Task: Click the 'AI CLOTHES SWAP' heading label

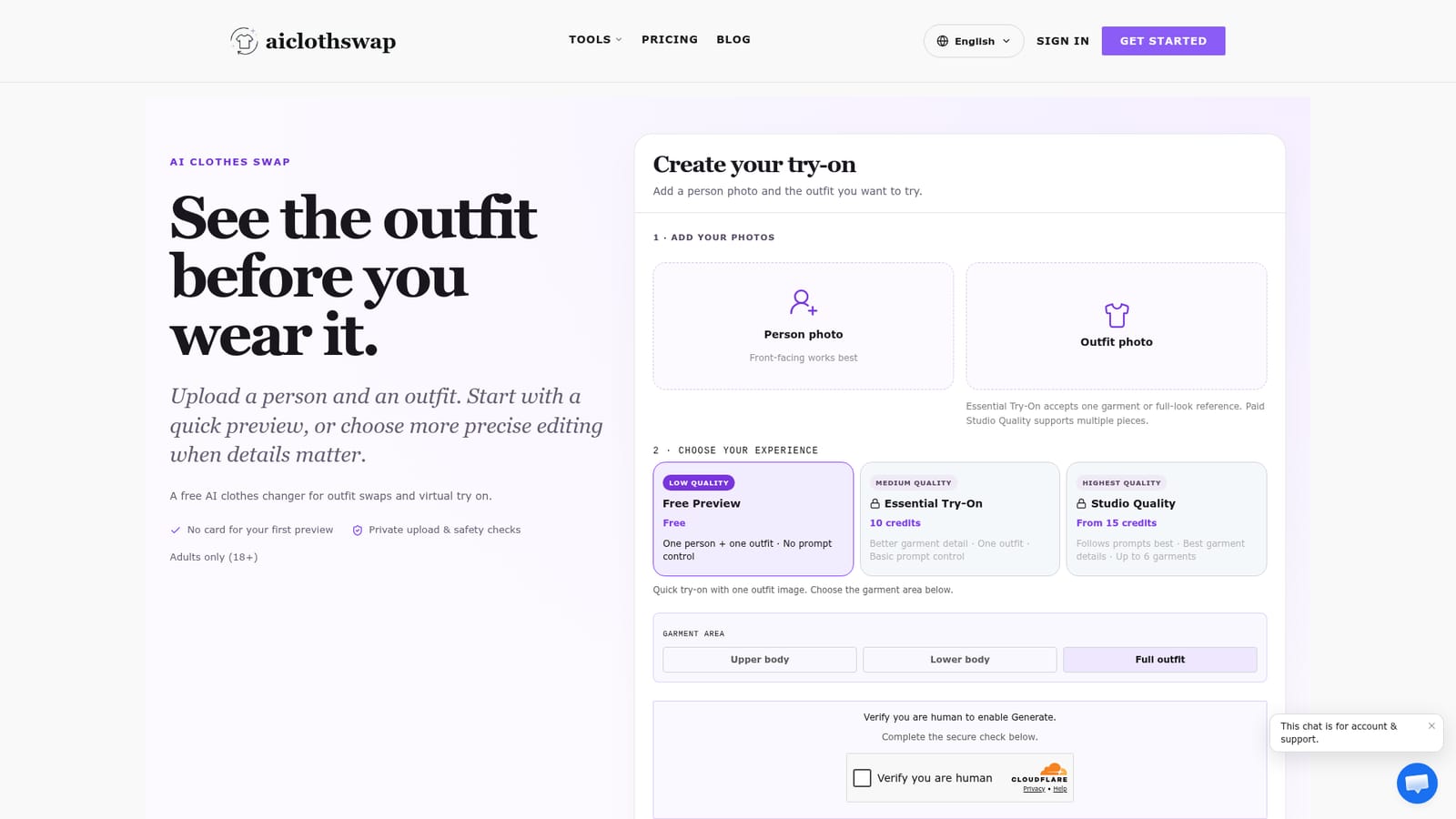Action: pyautogui.click(x=230, y=162)
